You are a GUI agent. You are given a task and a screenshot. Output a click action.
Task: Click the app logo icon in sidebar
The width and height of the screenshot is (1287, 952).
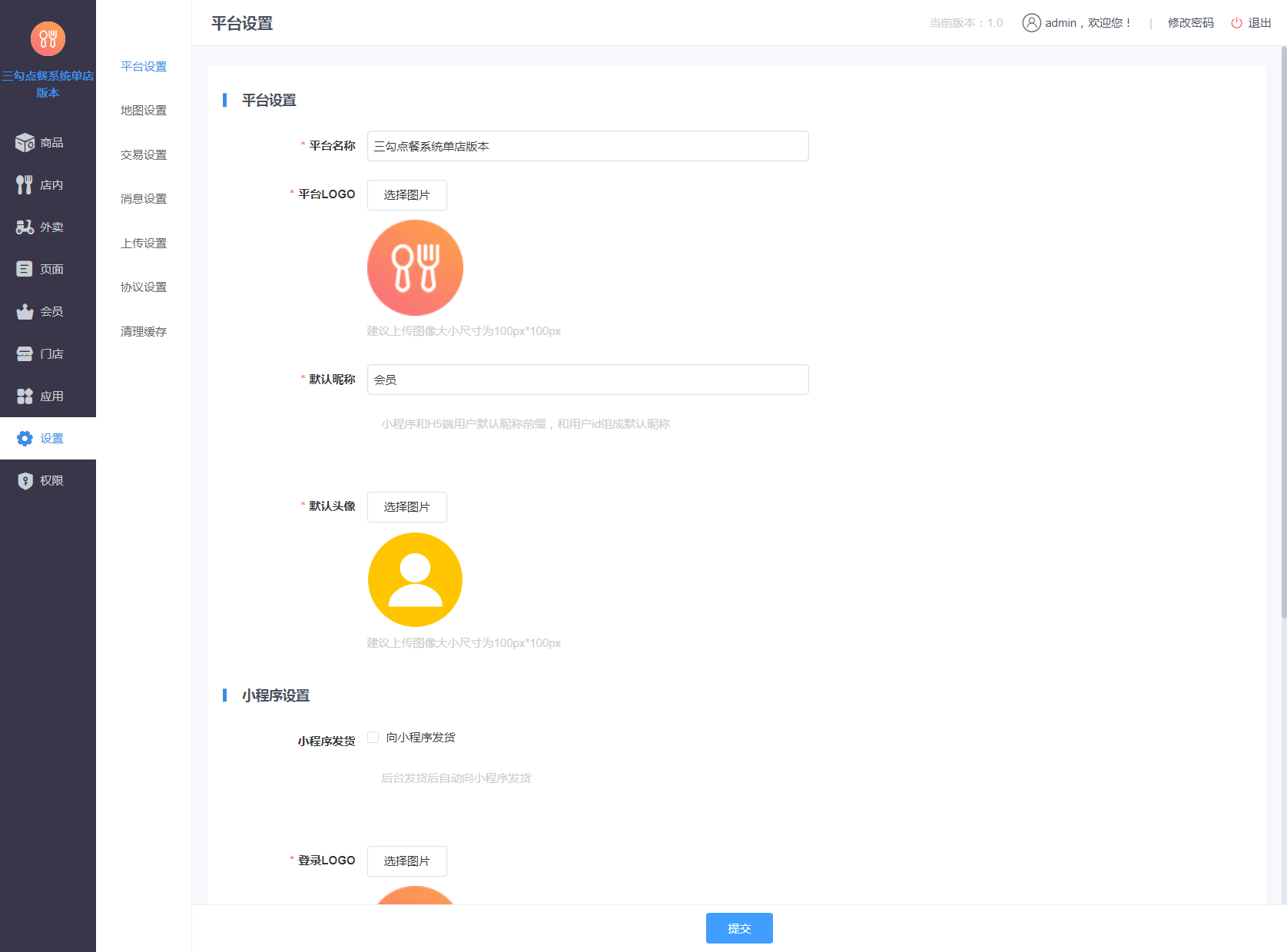(48, 38)
